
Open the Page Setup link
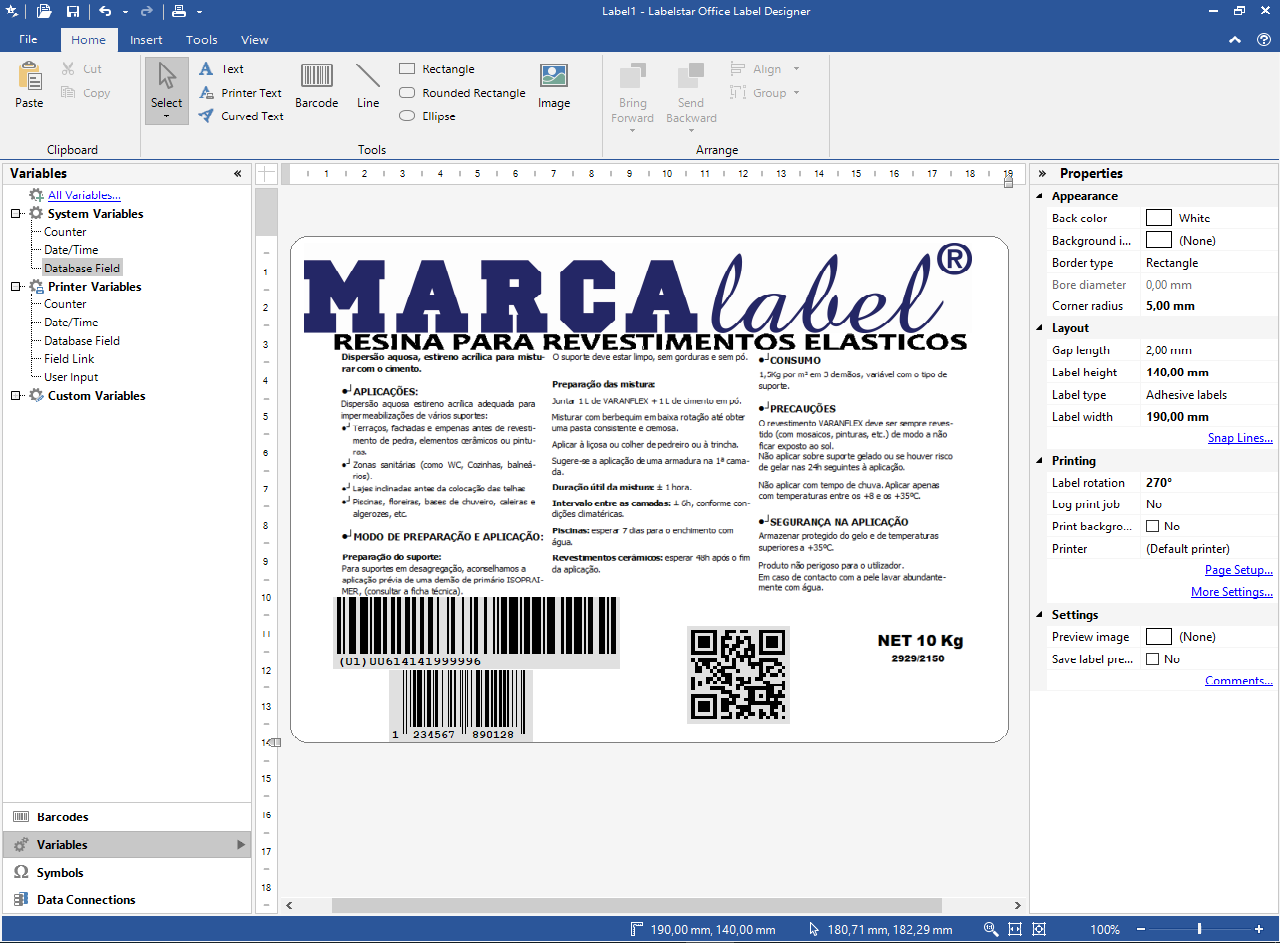point(1238,570)
